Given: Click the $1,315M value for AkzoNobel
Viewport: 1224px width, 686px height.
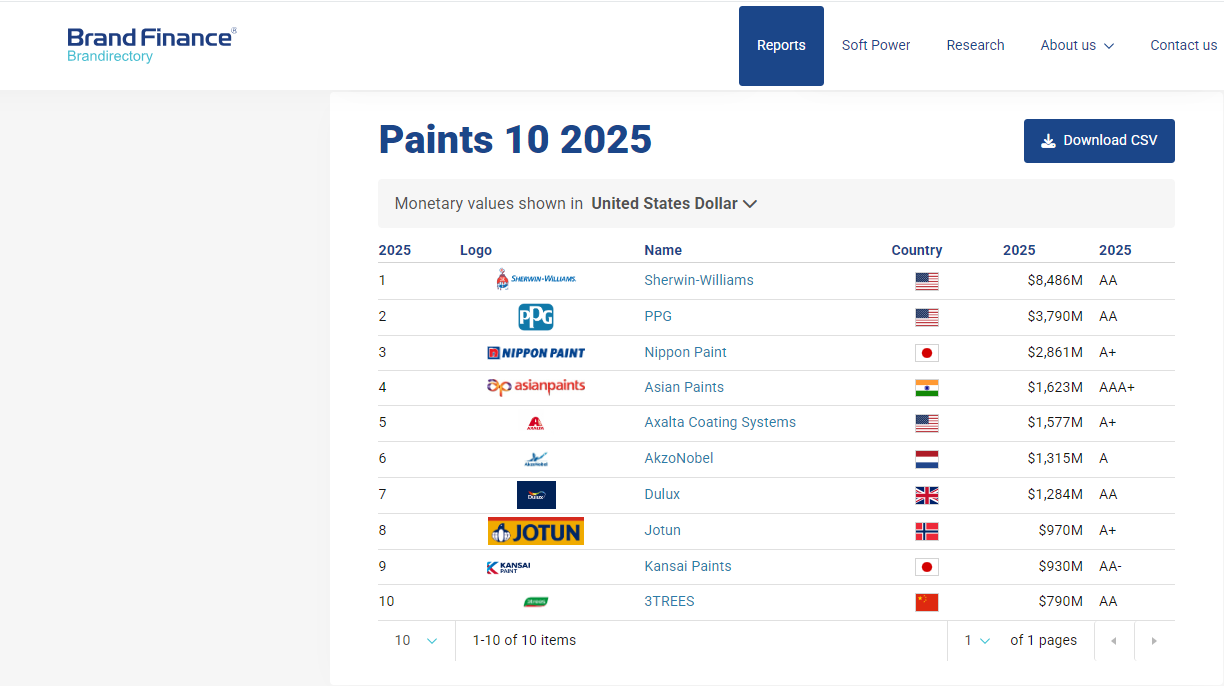Looking at the screenshot, I should 1055,458.
